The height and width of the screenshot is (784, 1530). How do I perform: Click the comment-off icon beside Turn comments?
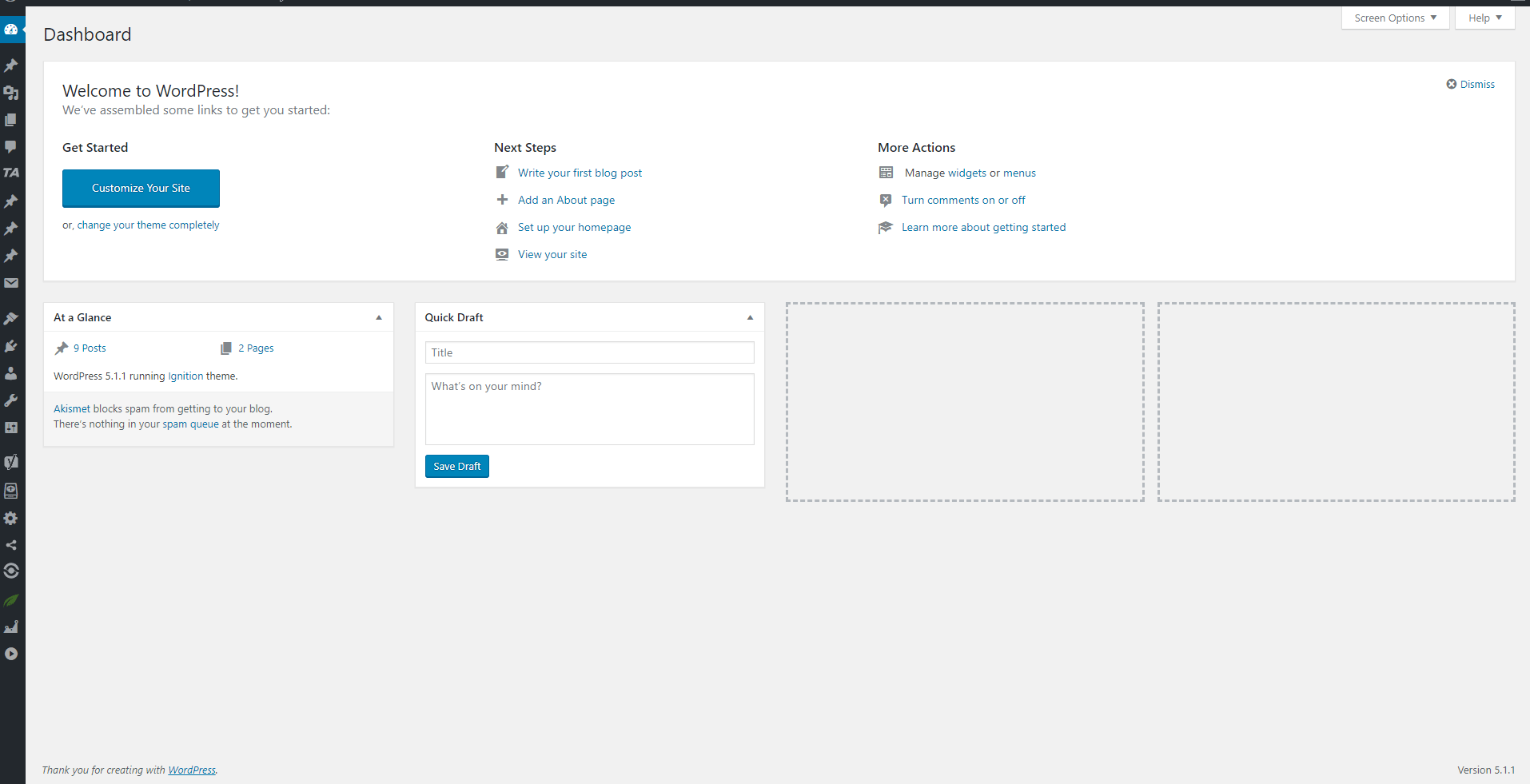pyautogui.click(x=886, y=200)
